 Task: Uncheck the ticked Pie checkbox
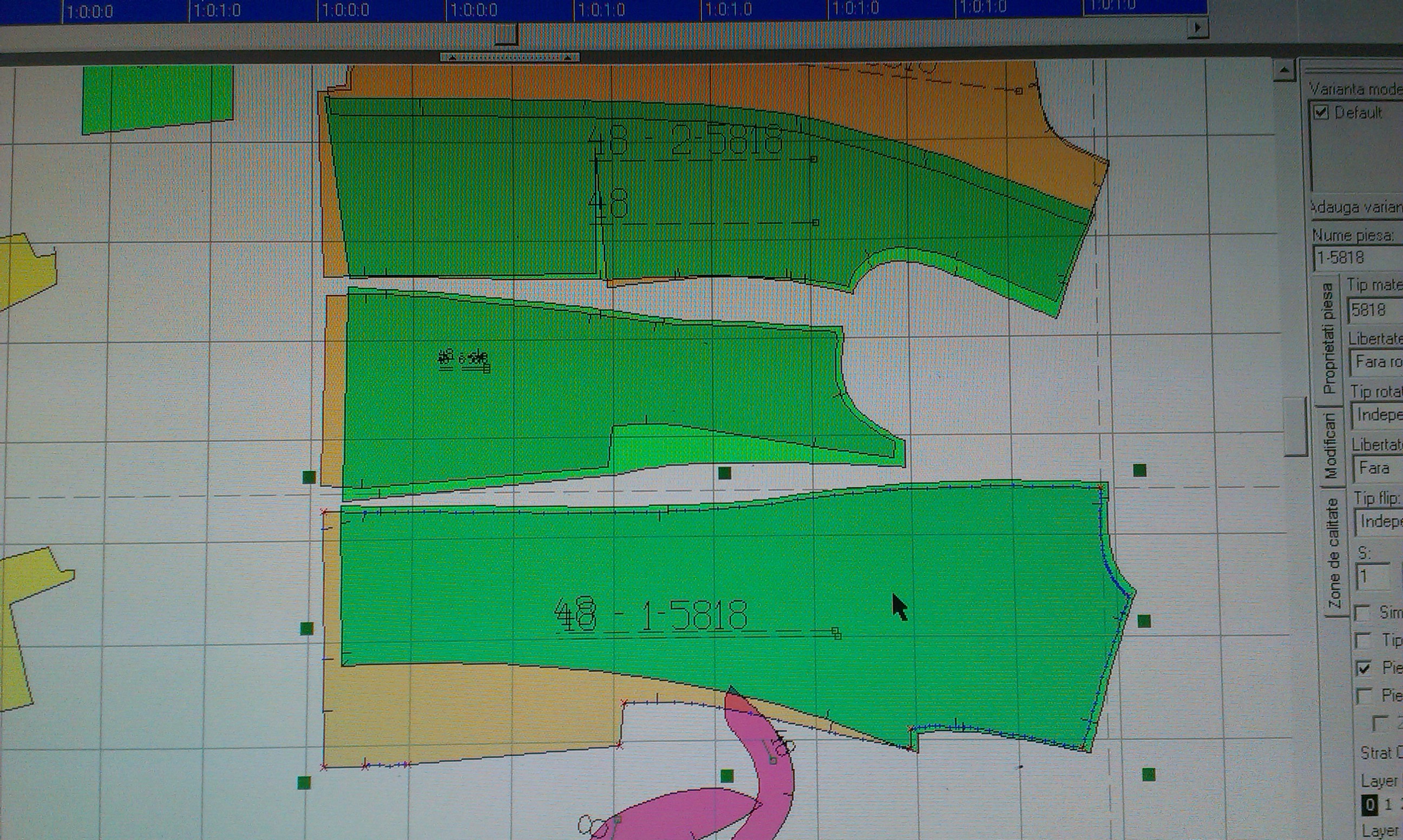coord(1364,668)
